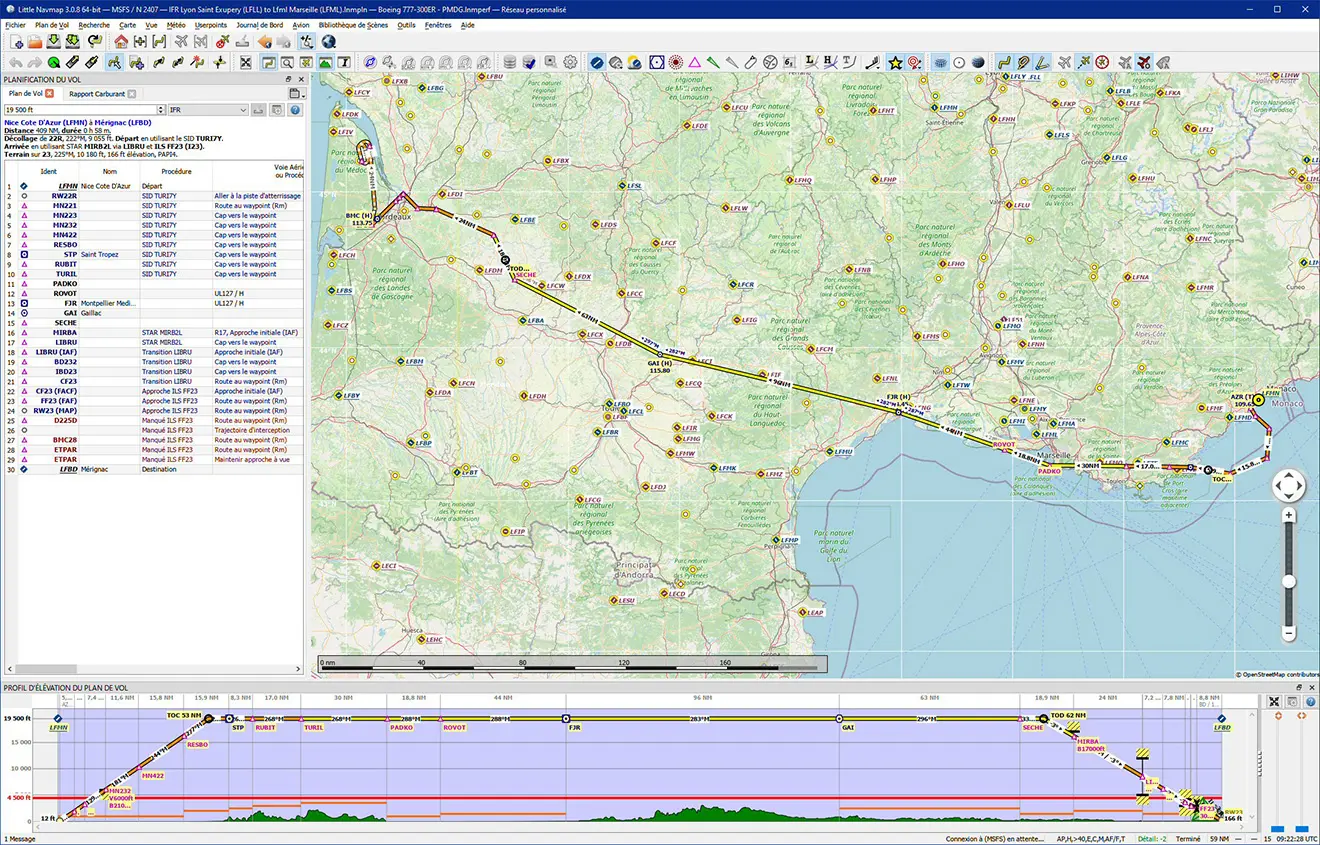Click the Ident column header
This screenshot has width=1320, height=845.
click(48, 171)
